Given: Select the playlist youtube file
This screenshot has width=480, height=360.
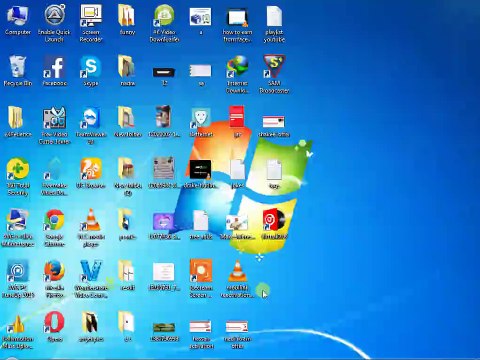Looking at the screenshot, I should 274,23.
